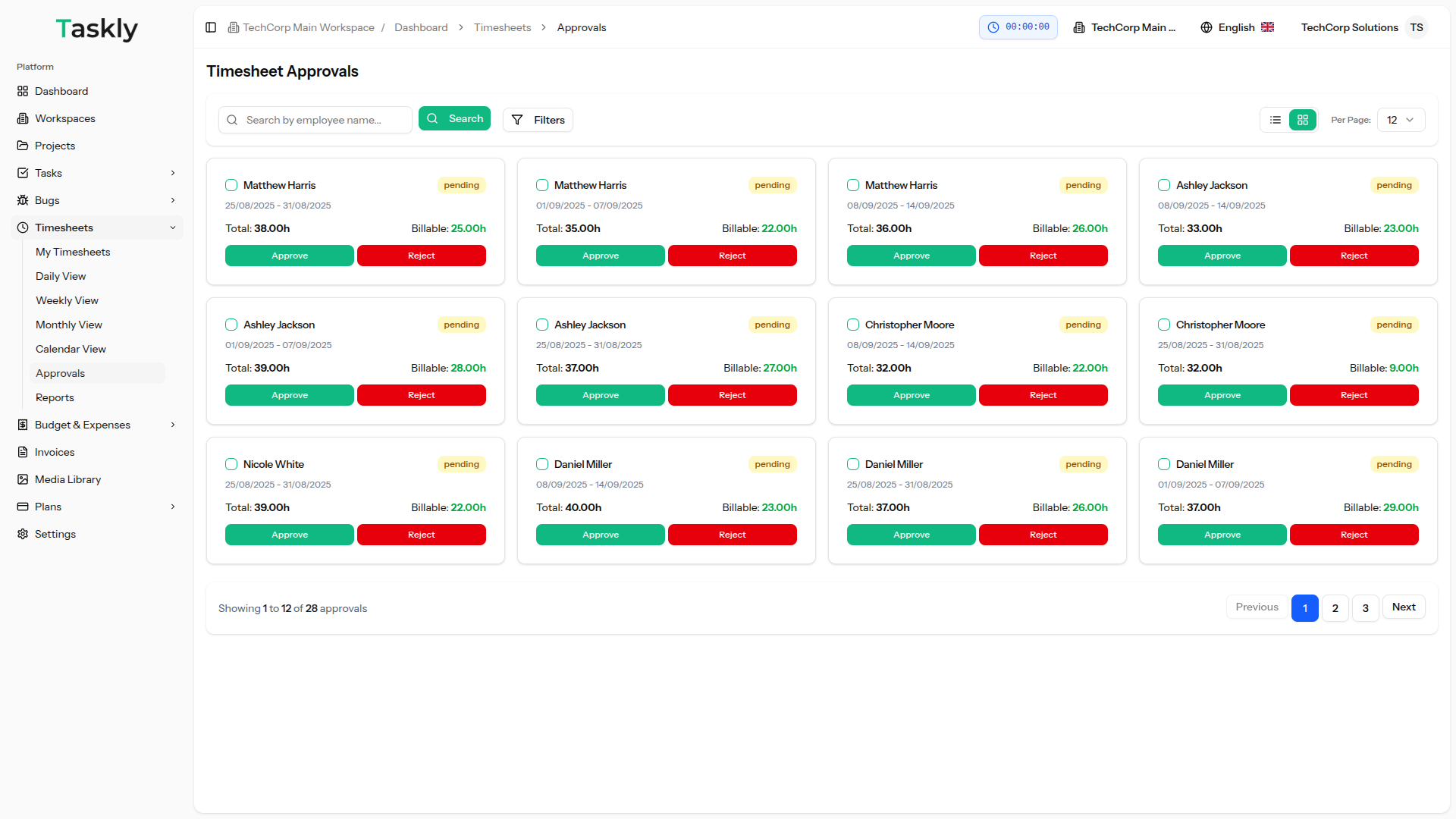The image size is (1456, 819).
Task: Check the first Matthew Harris timesheet
Action: [x=231, y=185]
